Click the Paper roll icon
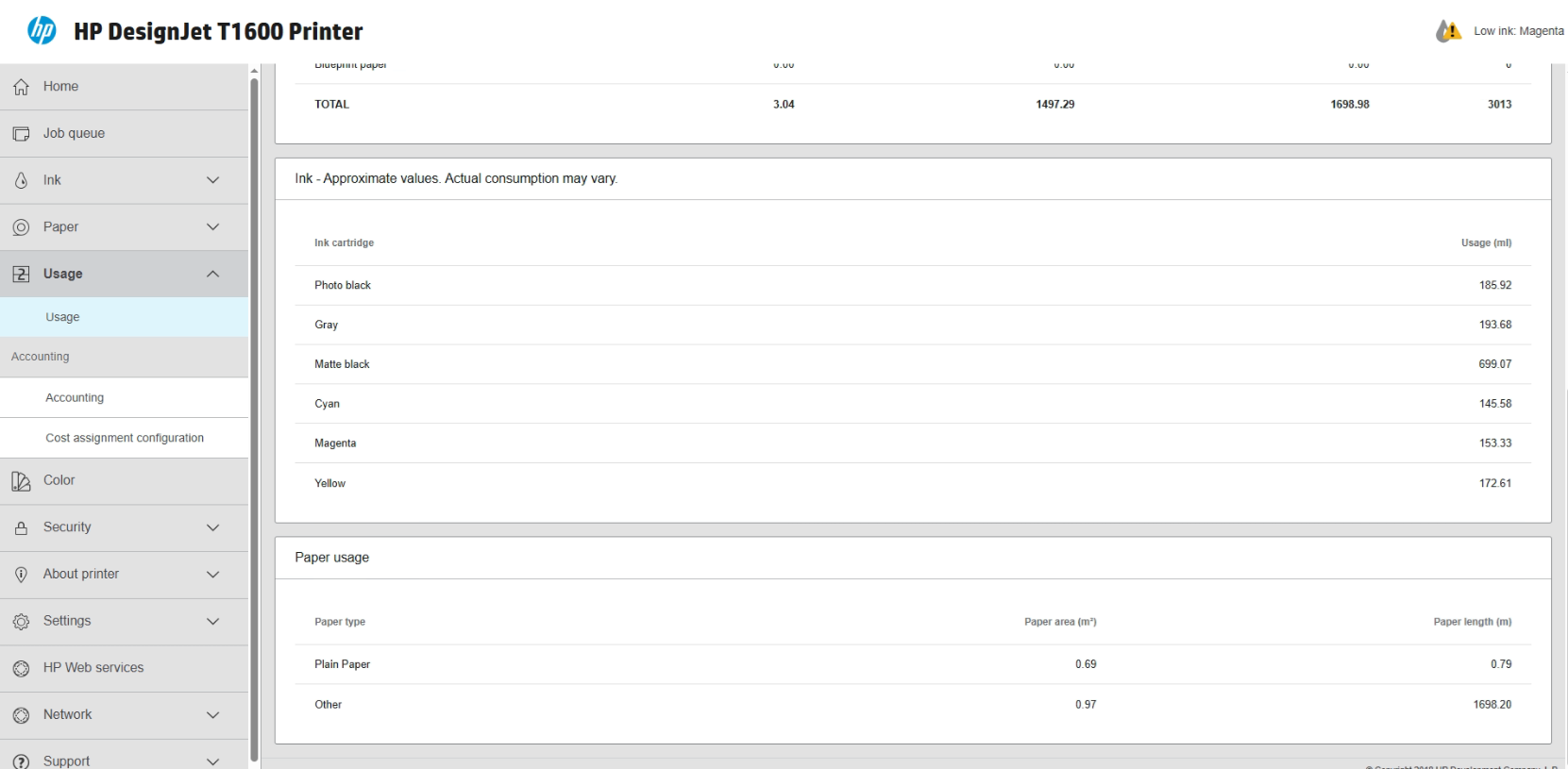Image resolution: width=1568 pixels, height=769 pixels. (x=21, y=227)
